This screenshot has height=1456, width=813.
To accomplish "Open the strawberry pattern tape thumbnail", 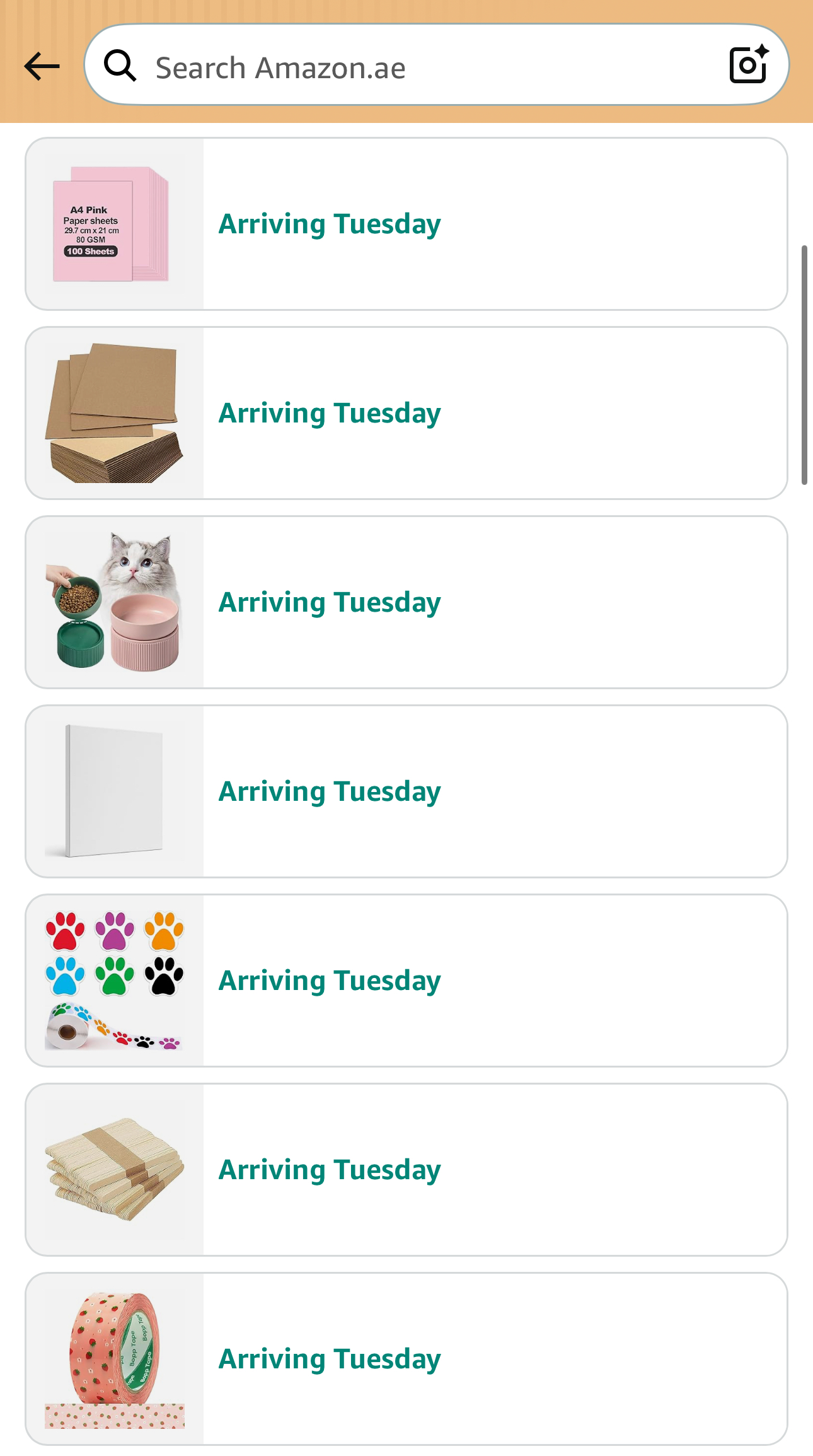I will (114, 1360).
